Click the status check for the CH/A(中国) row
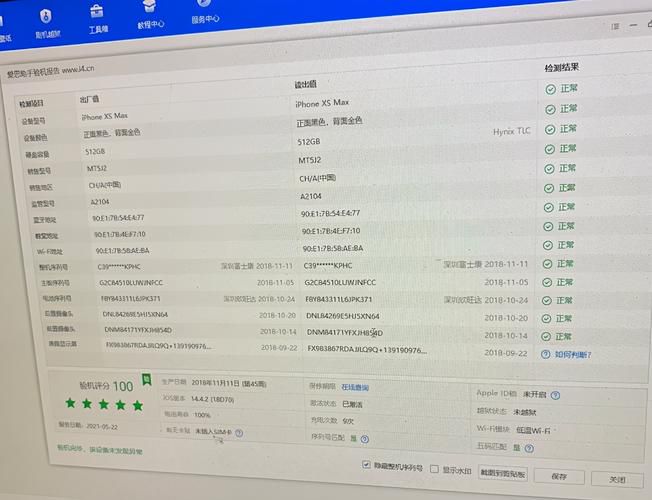This screenshot has width=652, height=500. coord(549,168)
